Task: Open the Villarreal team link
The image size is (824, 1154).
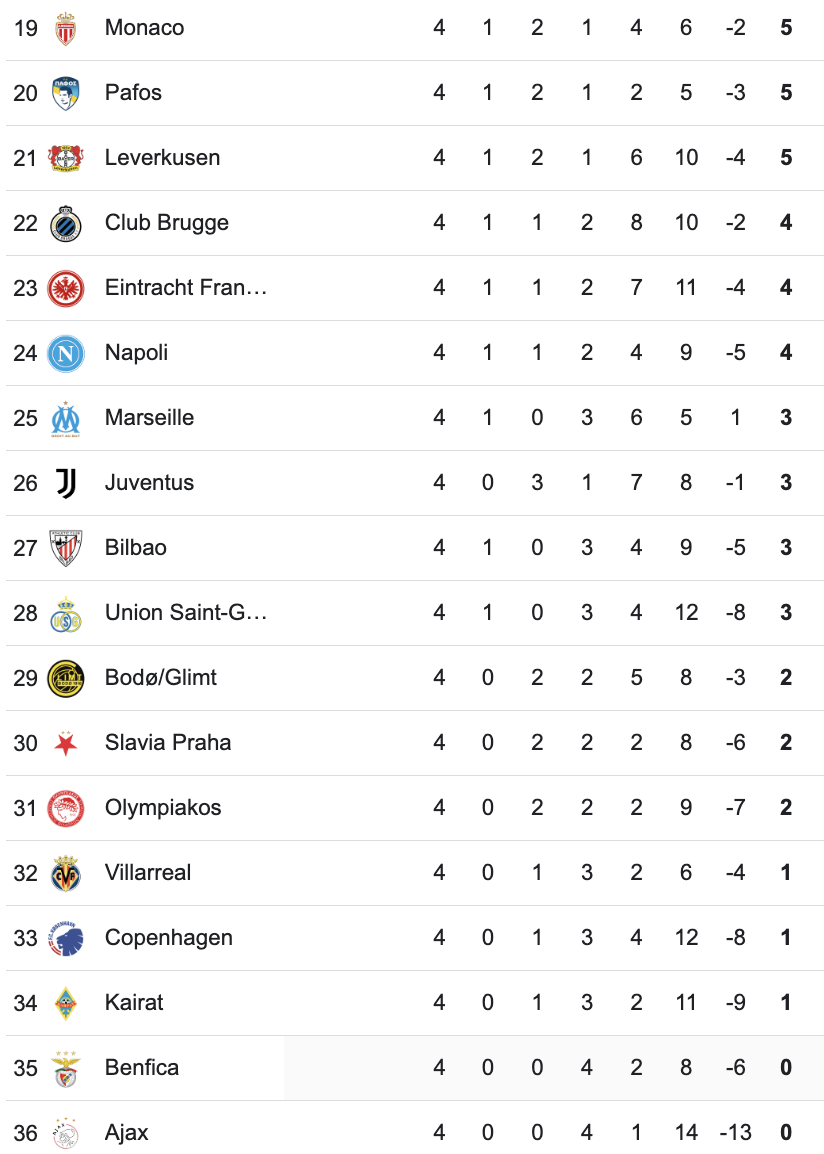Action: [x=148, y=873]
